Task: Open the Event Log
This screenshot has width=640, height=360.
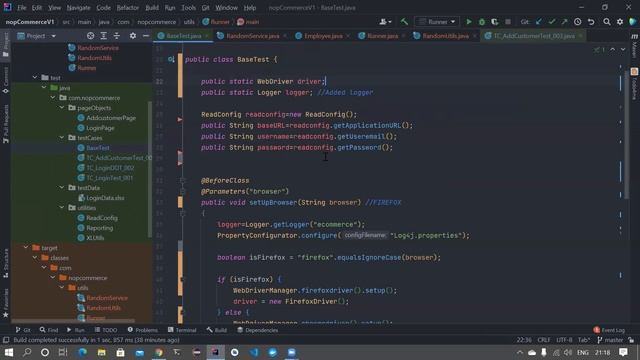Action: (x=609, y=330)
